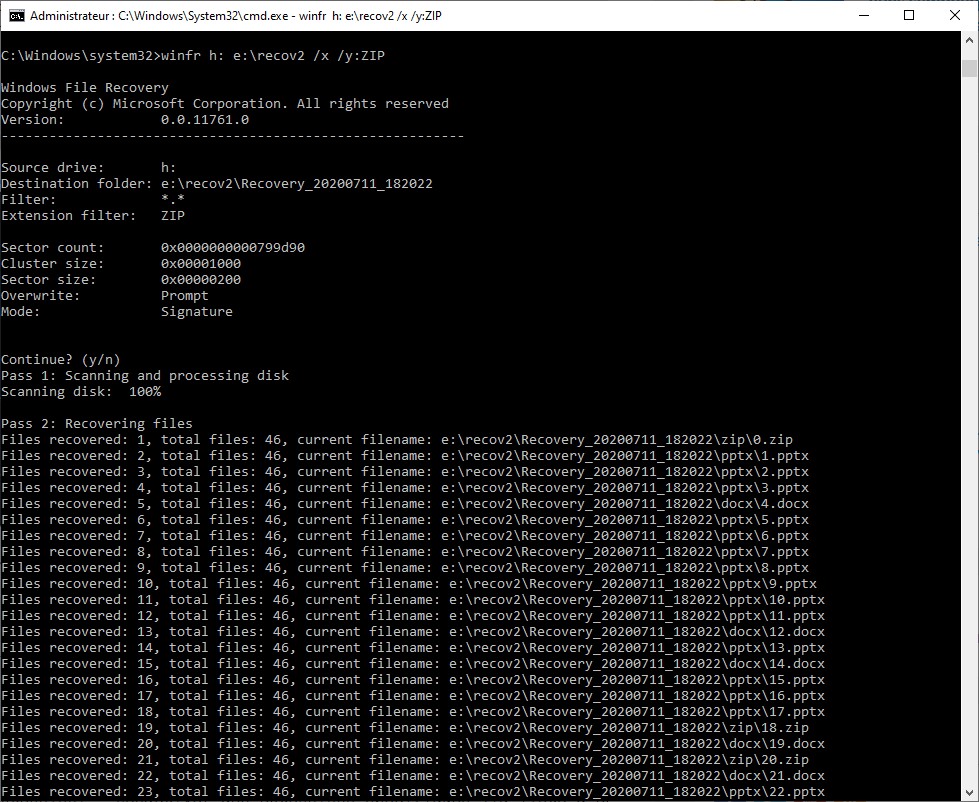The height and width of the screenshot is (802, 979).
Task: Click the line ending with docx\12.docx
Action: [x=413, y=632]
